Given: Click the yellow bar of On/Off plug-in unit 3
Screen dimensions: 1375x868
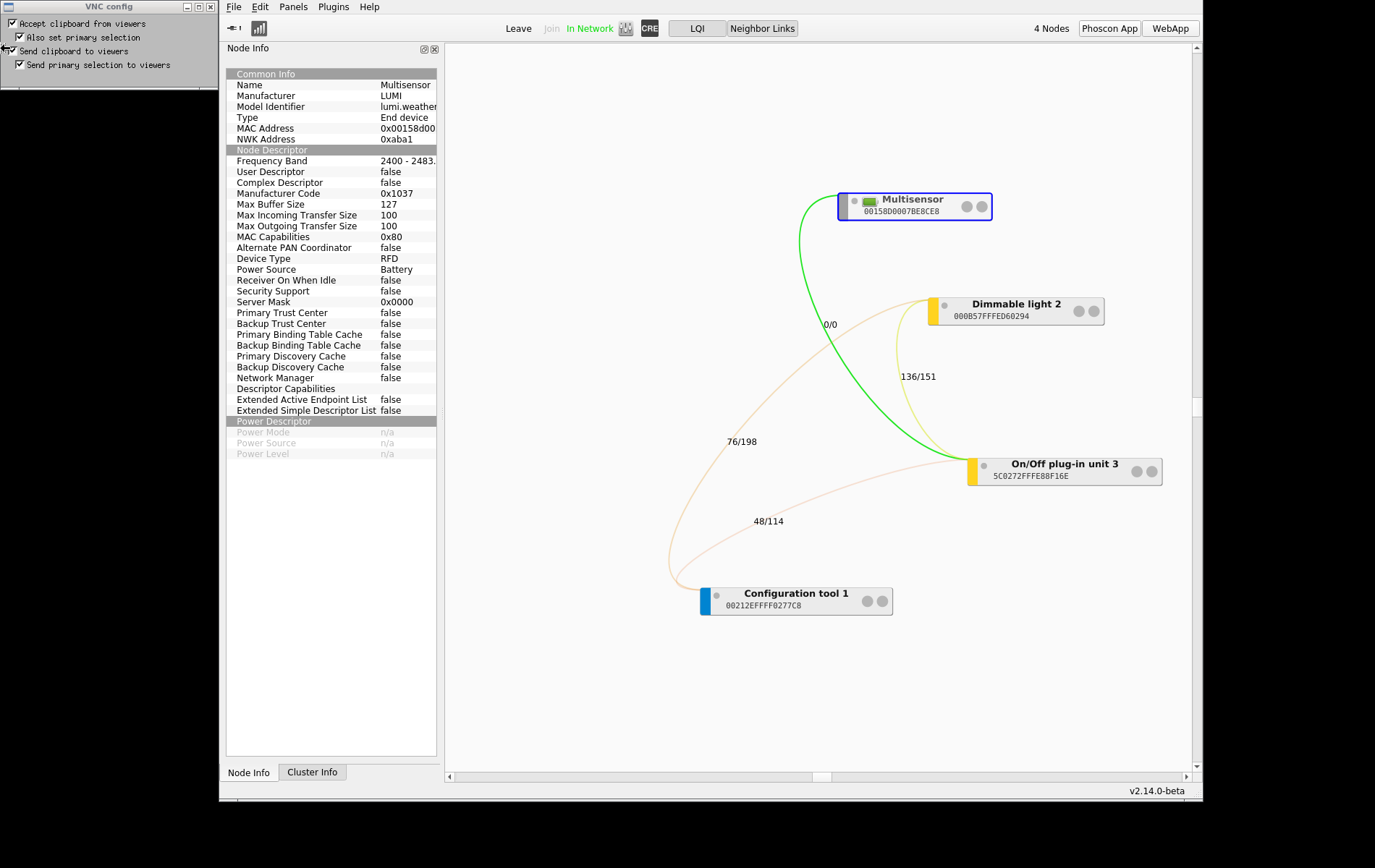Looking at the screenshot, I should point(973,472).
